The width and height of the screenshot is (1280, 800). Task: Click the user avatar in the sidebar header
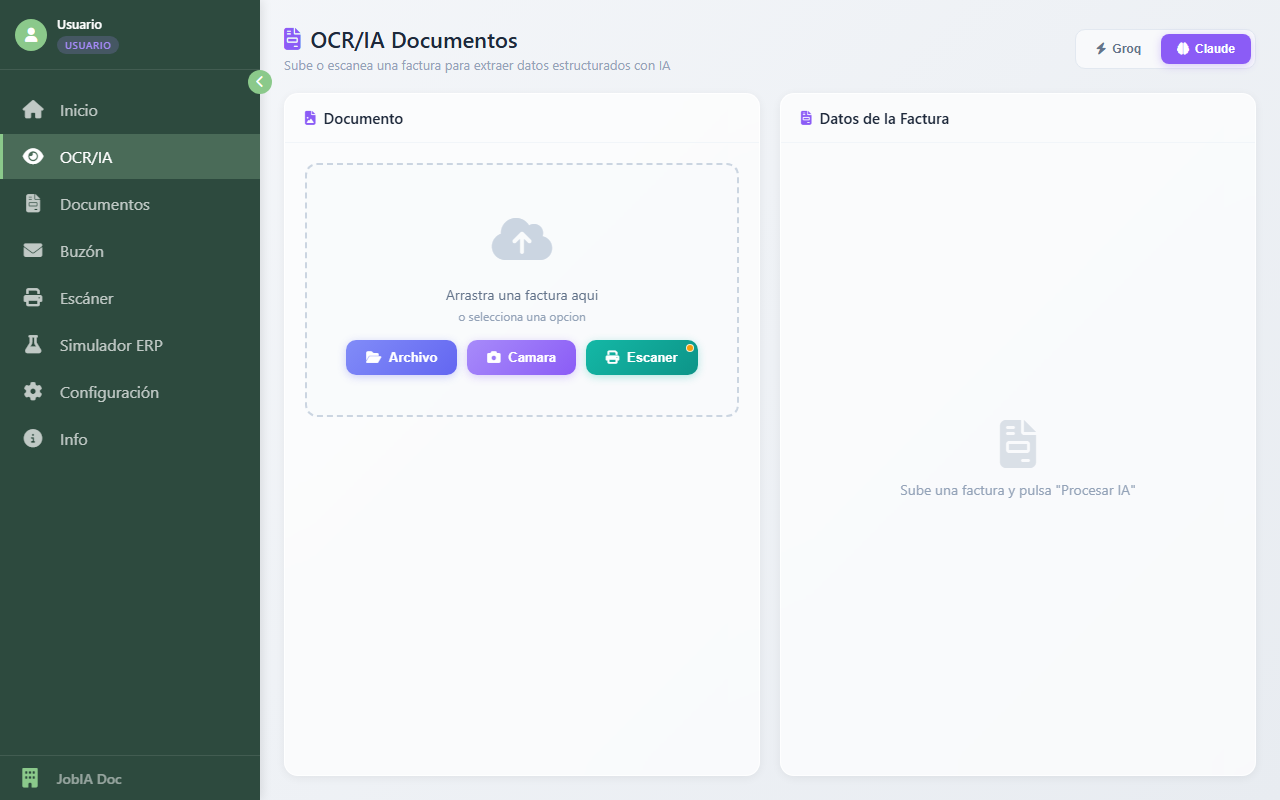click(31, 35)
